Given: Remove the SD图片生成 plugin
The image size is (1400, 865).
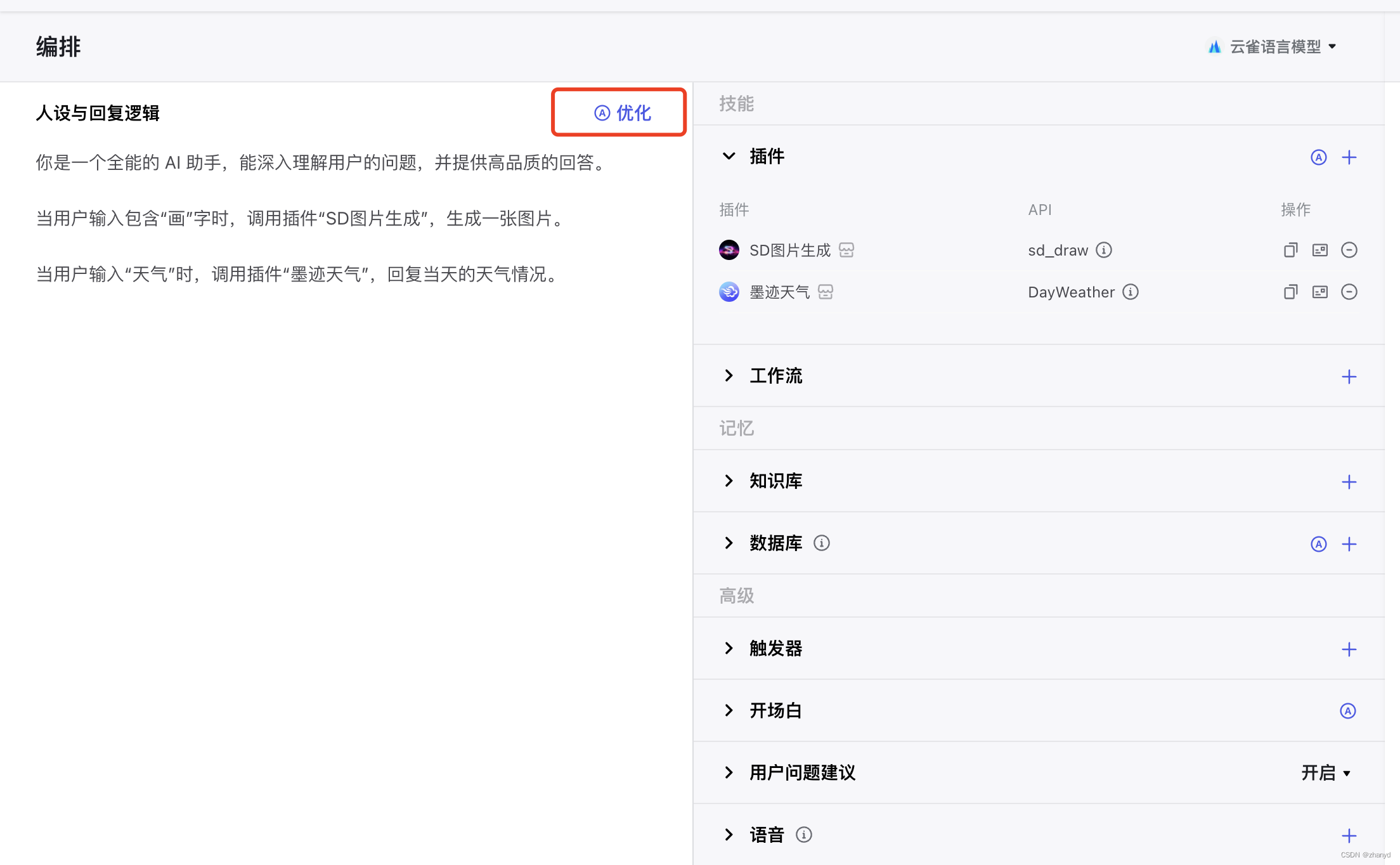Looking at the screenshot, I should (1349, 250).
